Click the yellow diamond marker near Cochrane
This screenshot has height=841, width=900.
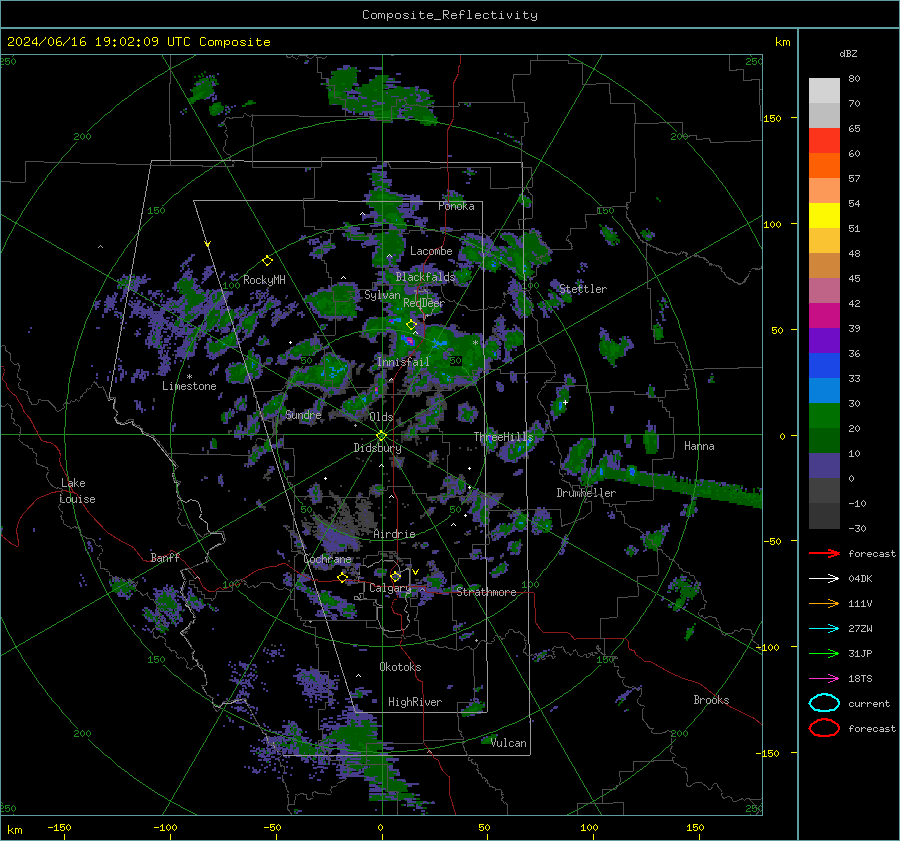[343, 577]
